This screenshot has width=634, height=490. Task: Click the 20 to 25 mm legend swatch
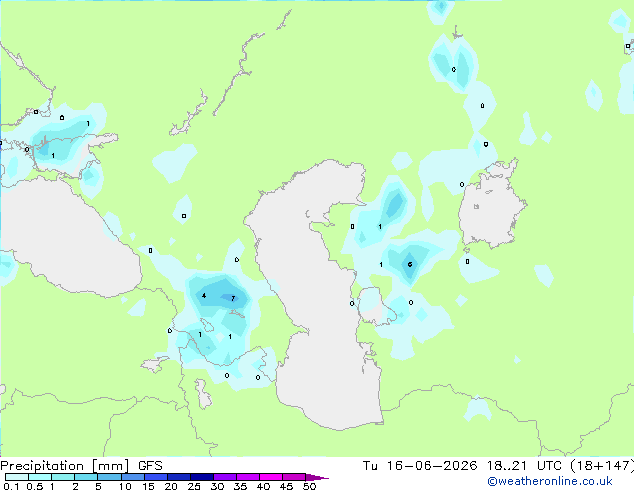pos(178,477)
